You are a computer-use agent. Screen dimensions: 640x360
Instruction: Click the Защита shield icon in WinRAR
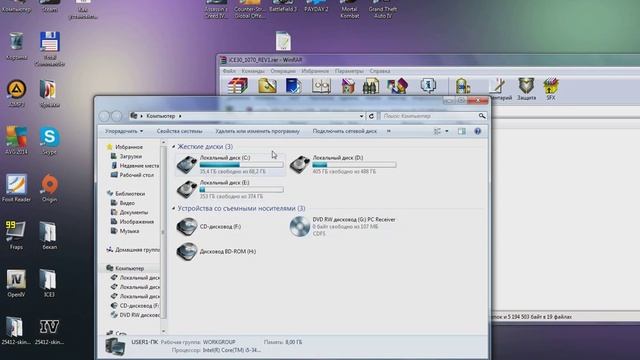click(x=526, y=86)
